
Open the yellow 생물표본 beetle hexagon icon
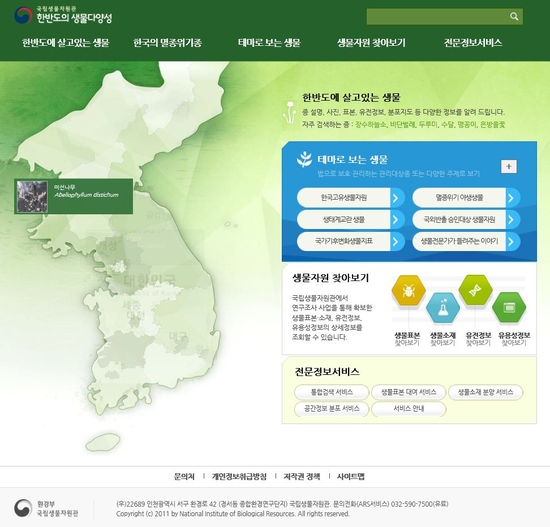coord(408,291)
